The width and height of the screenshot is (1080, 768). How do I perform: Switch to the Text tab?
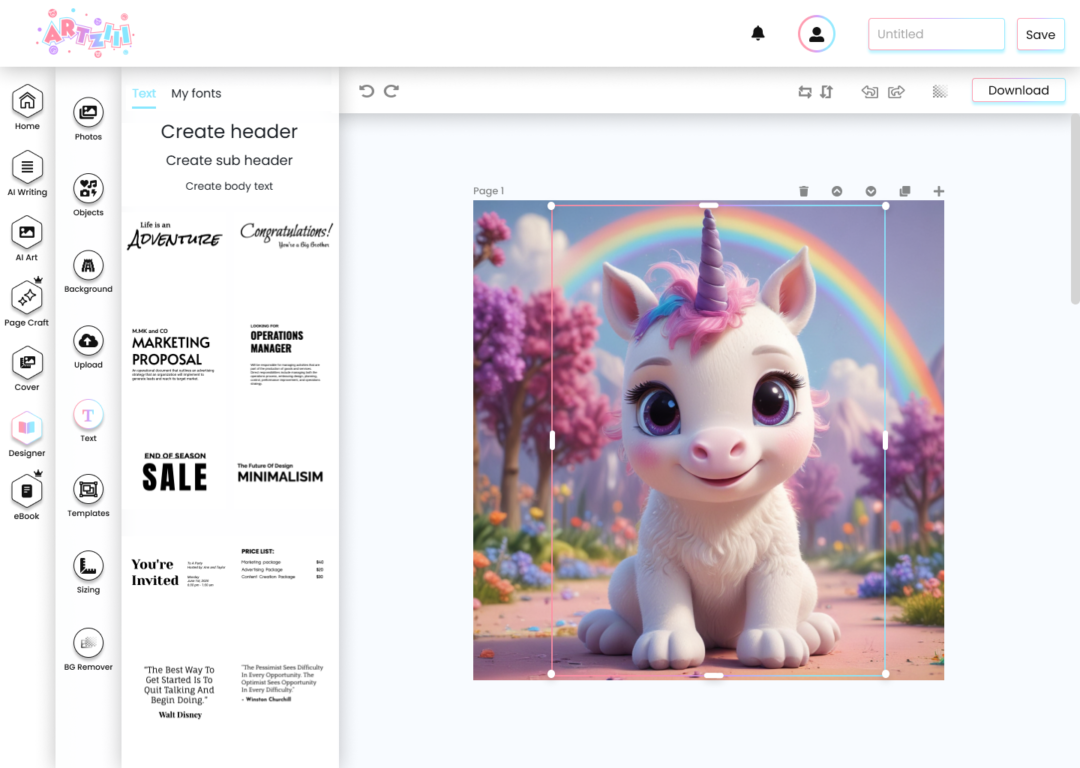[x=144, y=94]
